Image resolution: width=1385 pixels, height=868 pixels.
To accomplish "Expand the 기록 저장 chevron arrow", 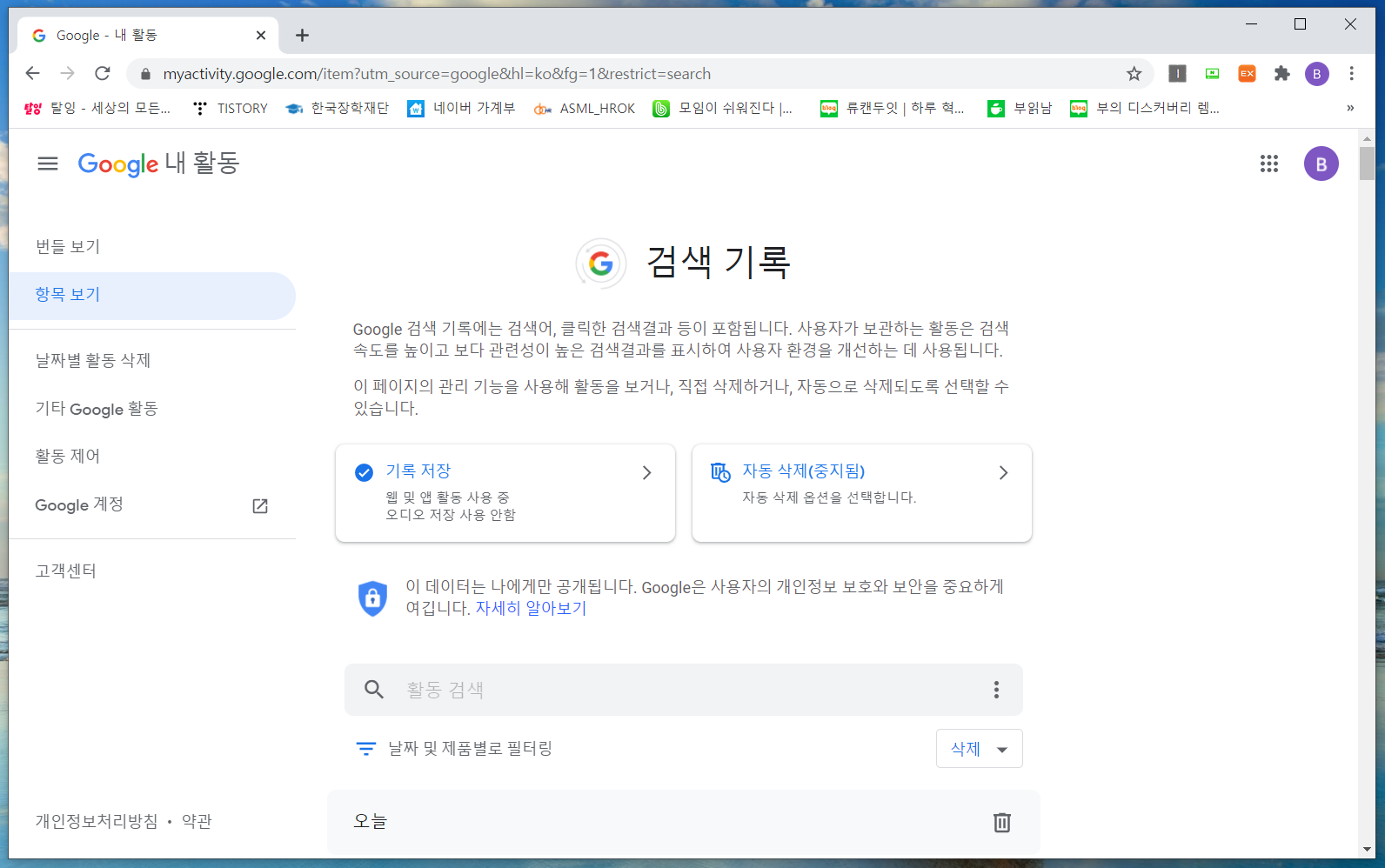I will (x=646, y=472).
